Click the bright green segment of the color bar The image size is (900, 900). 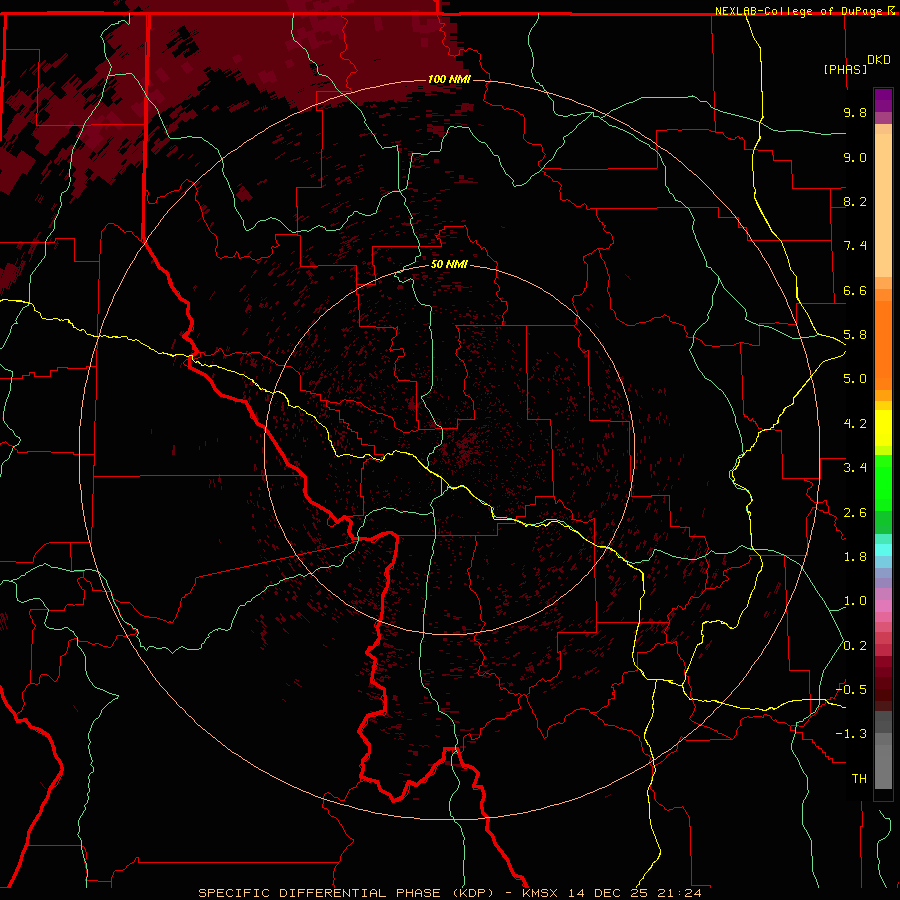pyautogui.click(x=883, y=482)
